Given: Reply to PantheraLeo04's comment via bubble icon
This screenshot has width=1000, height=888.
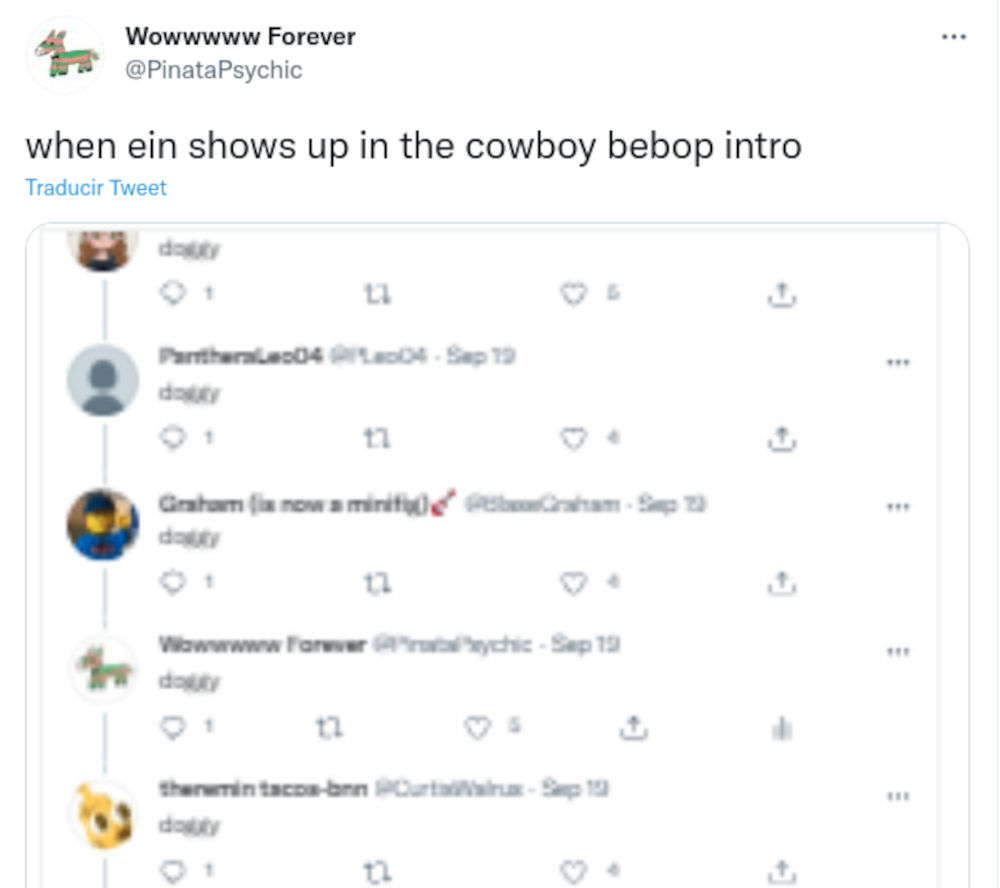Looking at the screenshot, I should [x=172, y=438].
